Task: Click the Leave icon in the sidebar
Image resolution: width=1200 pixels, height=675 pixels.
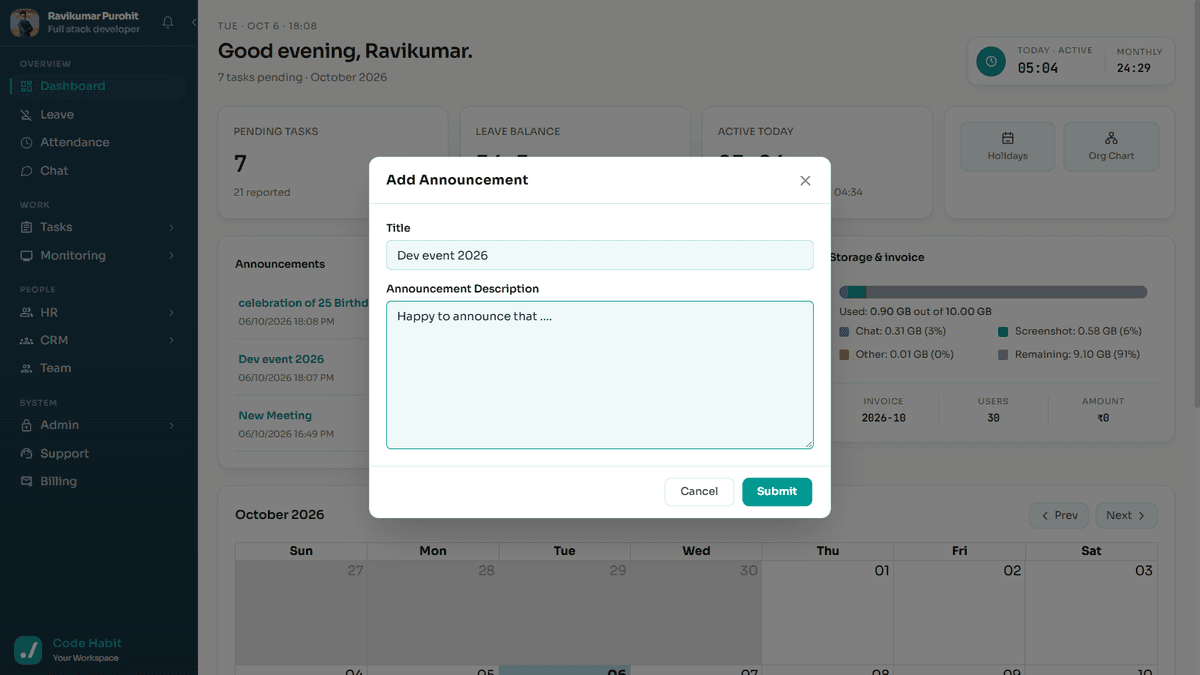Action: click(x=27, y=115)
